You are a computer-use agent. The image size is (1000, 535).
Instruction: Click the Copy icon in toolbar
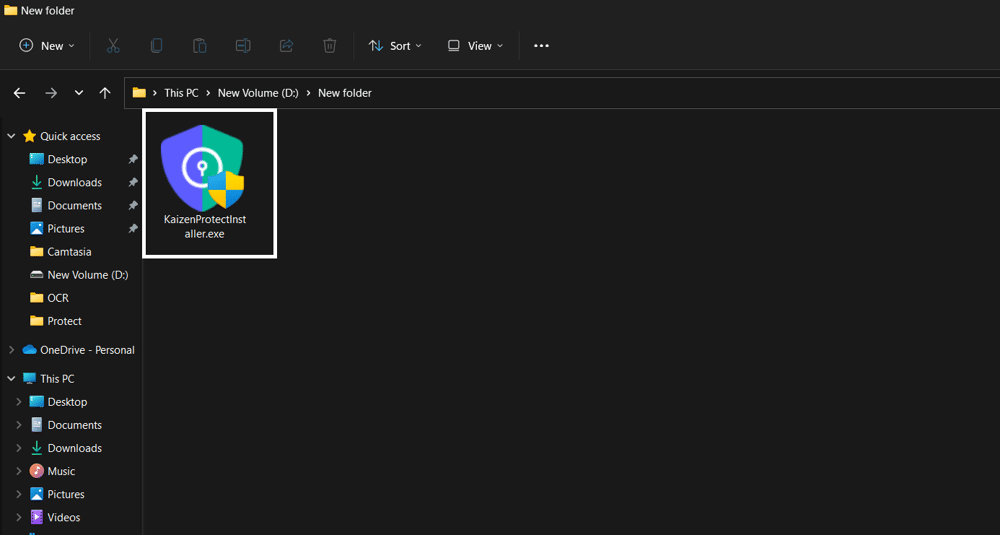pos(156,46)
